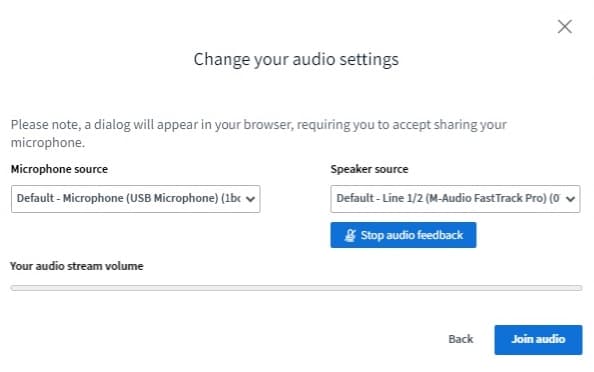Screen dimensions: 594x372
Task: Click the Microphone source label
Action: pyautogui.click(x=59, y=169)
